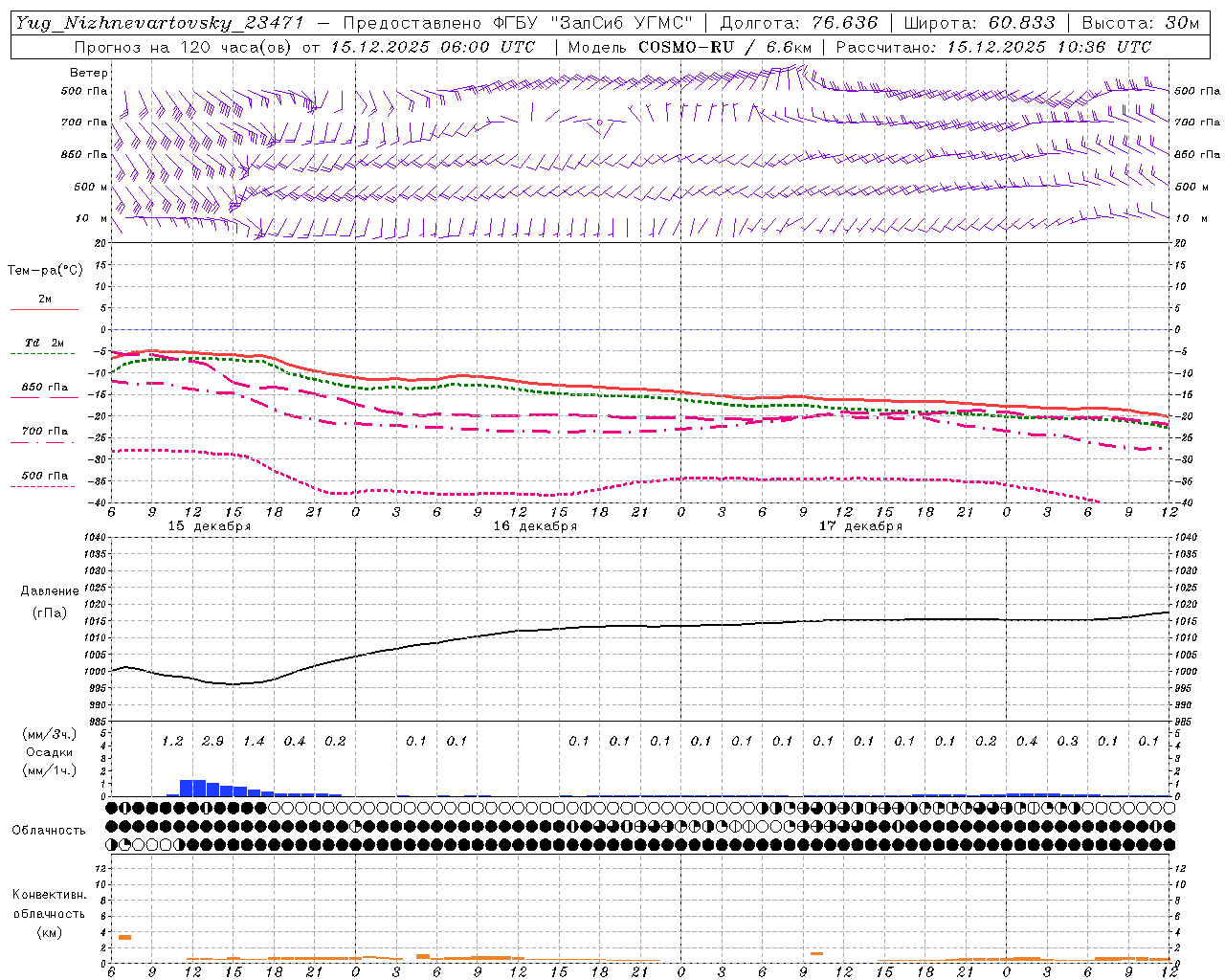Click the provider text ФГБУ "ЗапСиб УГМС"
1225x980 pixels.
(x=591, y=23)
